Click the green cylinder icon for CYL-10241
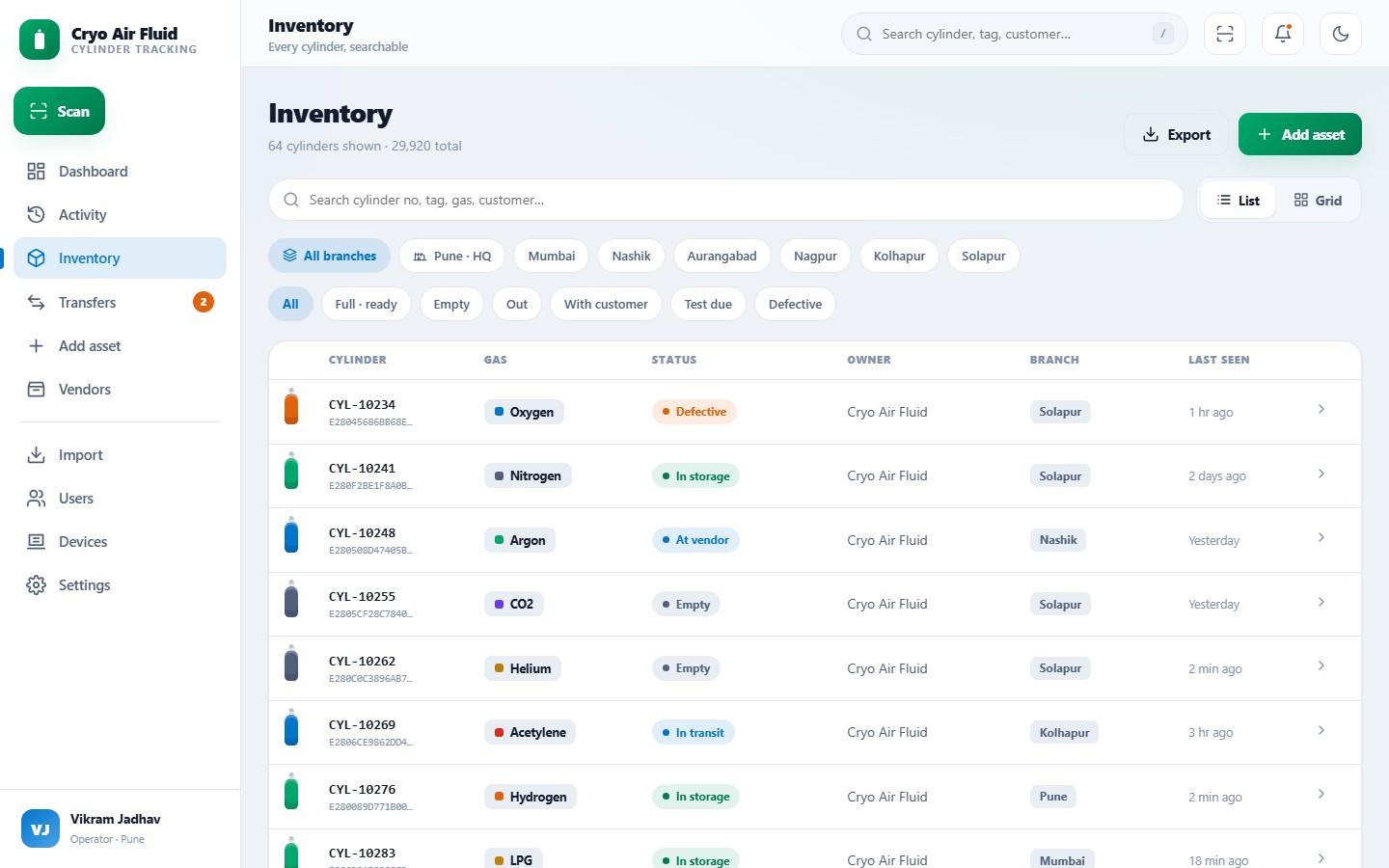Image resolution: width=1389 pixels, height=868 pixels. tap(291, 472)
